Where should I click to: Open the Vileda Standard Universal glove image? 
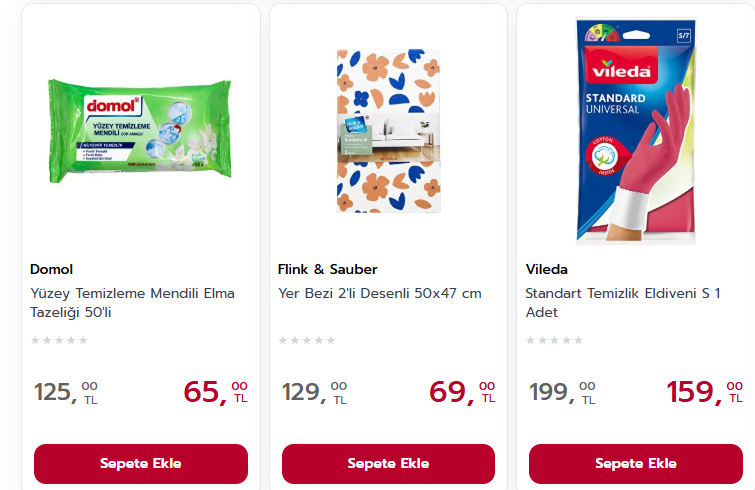click(x=636, y=131)
